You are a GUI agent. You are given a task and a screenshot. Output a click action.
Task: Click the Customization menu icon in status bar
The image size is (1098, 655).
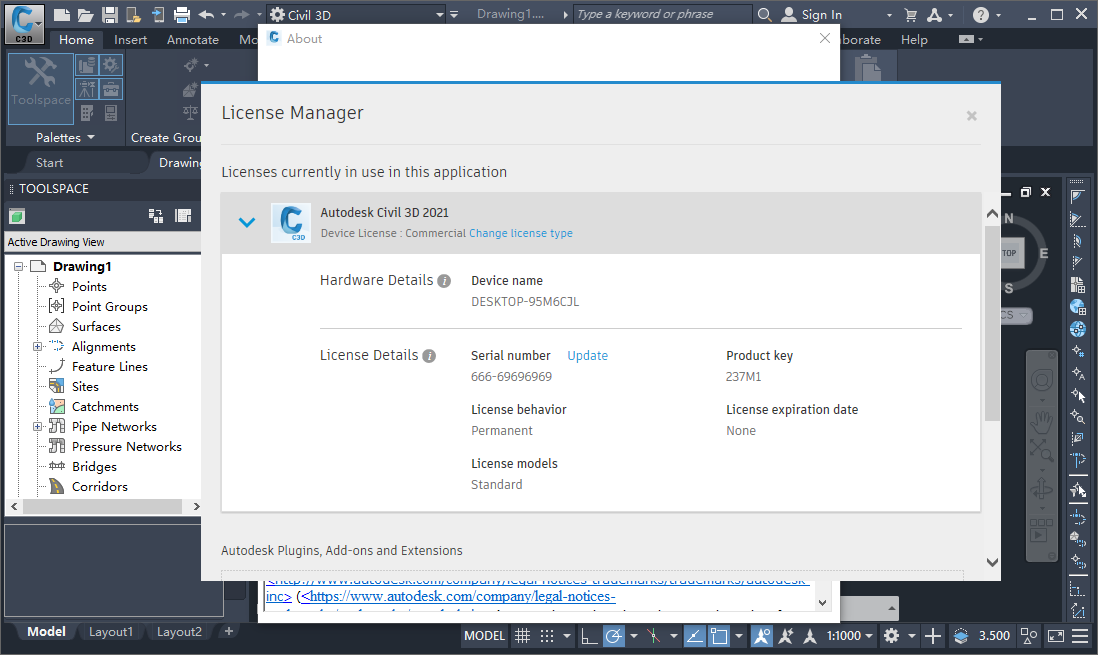1080,635
